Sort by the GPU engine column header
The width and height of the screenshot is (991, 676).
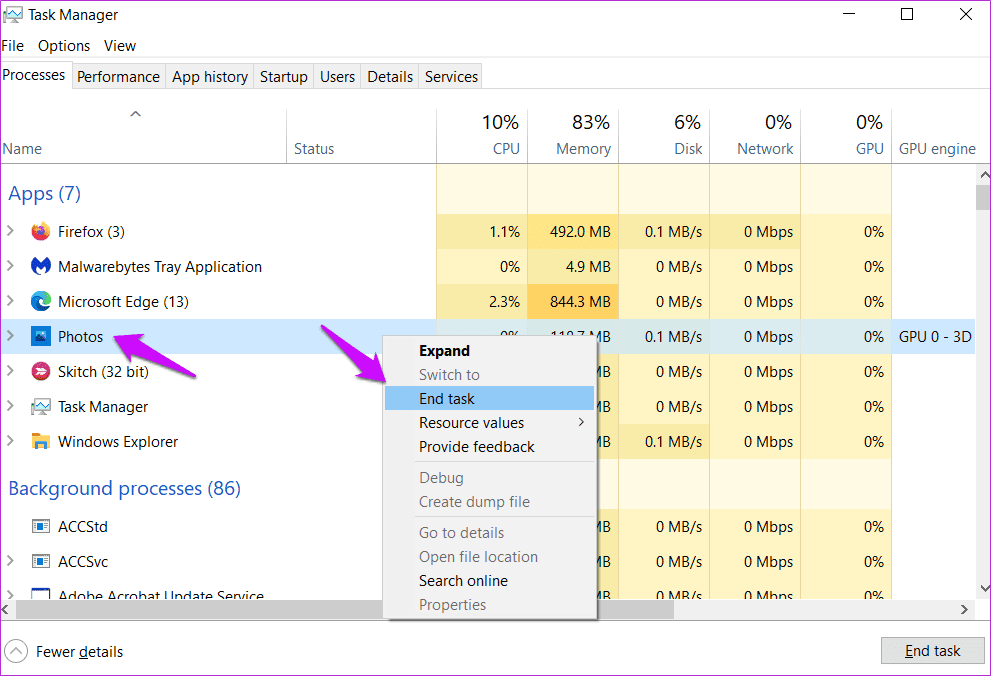[937, 136]
